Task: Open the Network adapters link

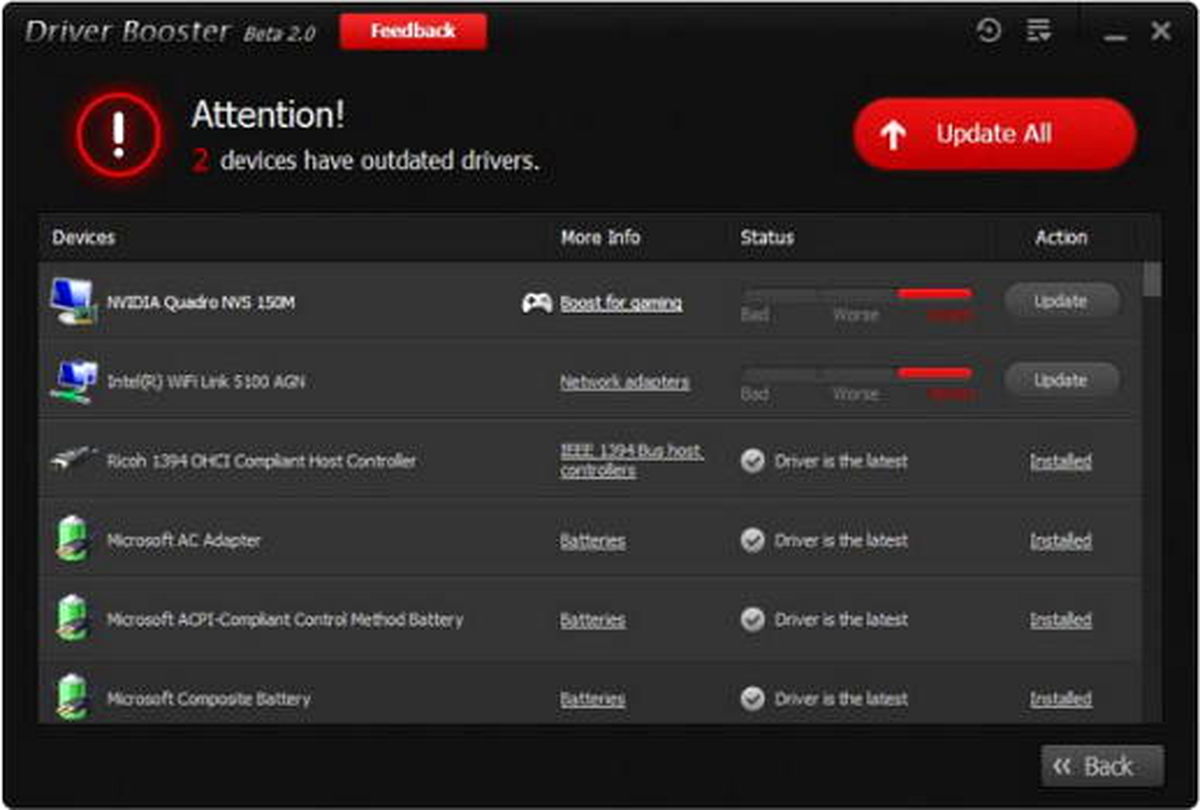Action: 624,381
